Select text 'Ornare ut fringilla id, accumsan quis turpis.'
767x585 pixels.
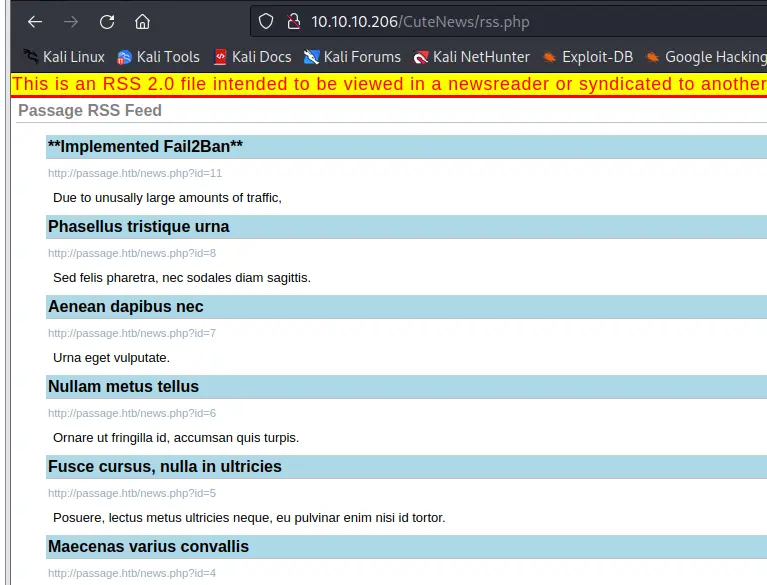(x=176, y=438)
